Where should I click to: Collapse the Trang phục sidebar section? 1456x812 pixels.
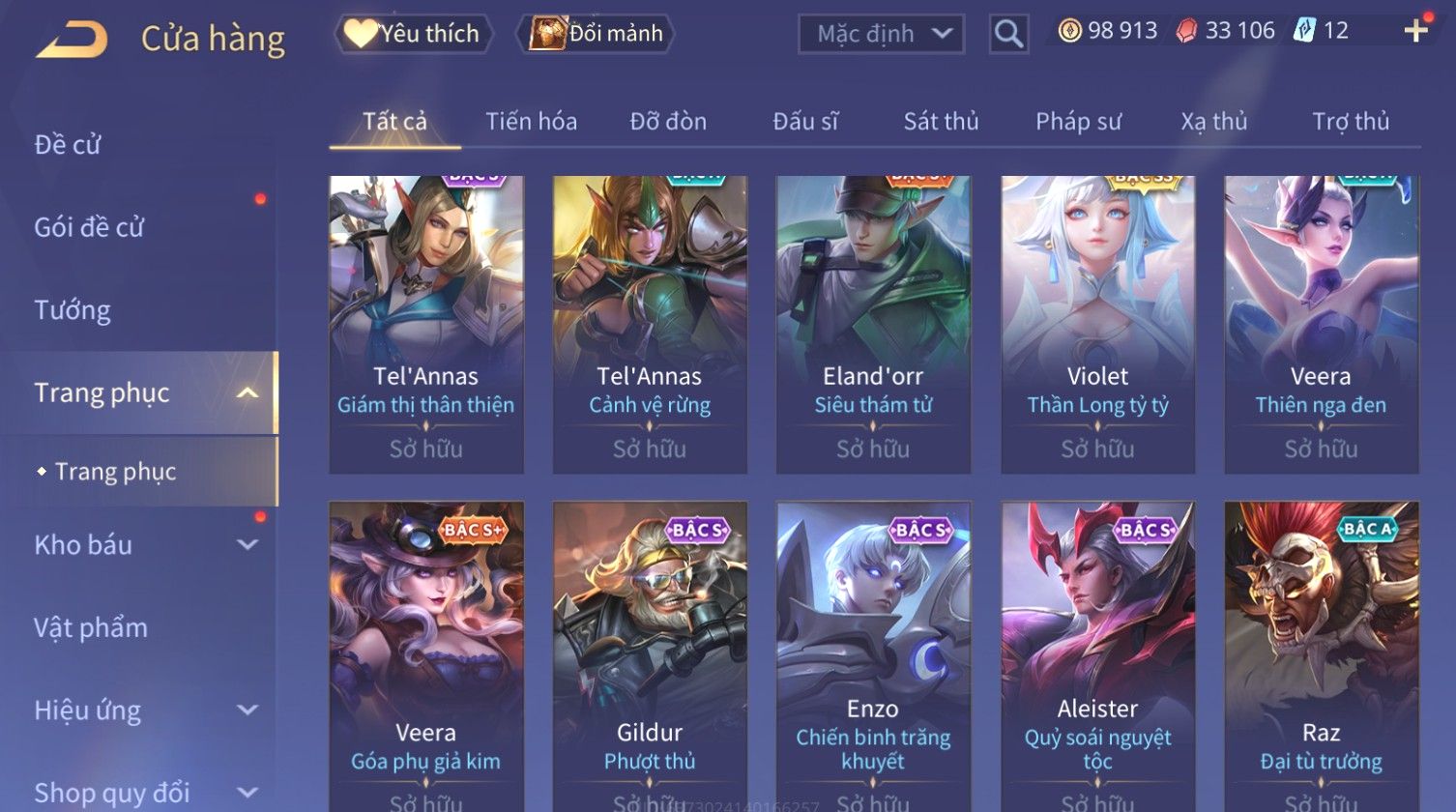pos(248,392)
